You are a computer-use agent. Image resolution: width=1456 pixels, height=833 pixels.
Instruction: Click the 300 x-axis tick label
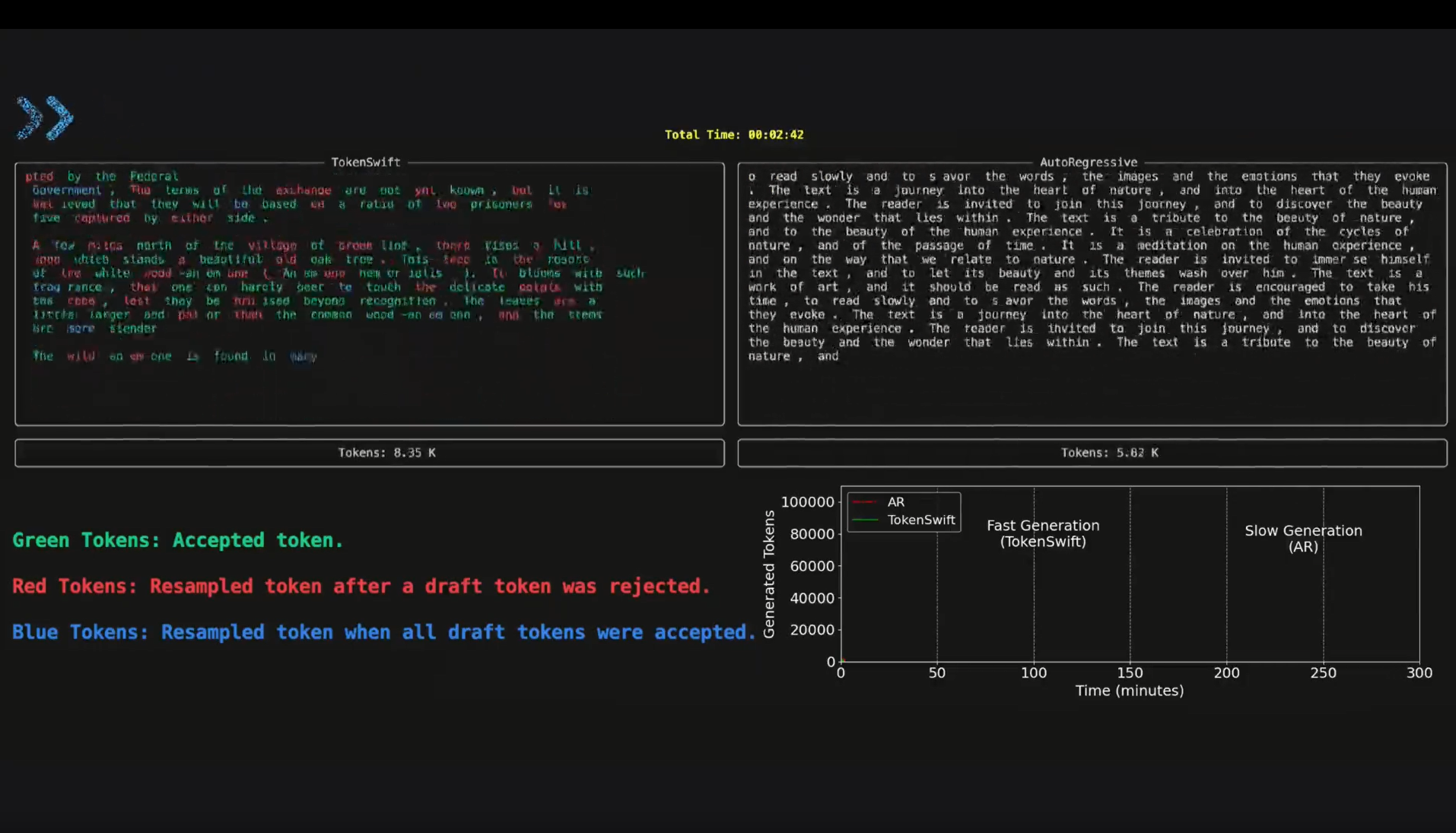click(1420, 673)
